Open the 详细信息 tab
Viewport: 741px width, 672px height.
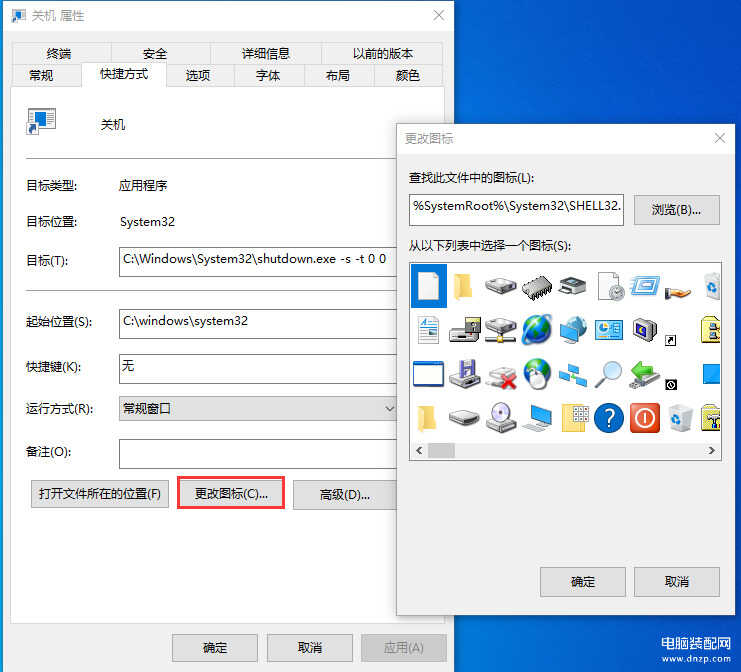(266, 54)
